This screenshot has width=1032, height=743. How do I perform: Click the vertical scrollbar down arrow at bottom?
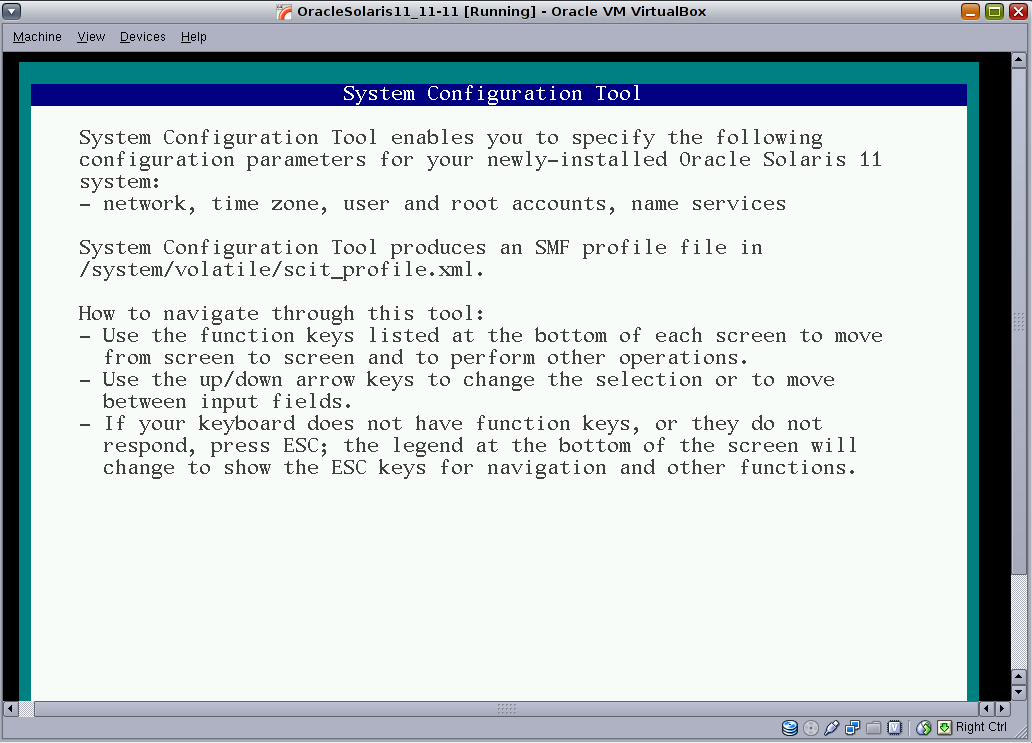pyautogui.click(x=1018, y=692)
